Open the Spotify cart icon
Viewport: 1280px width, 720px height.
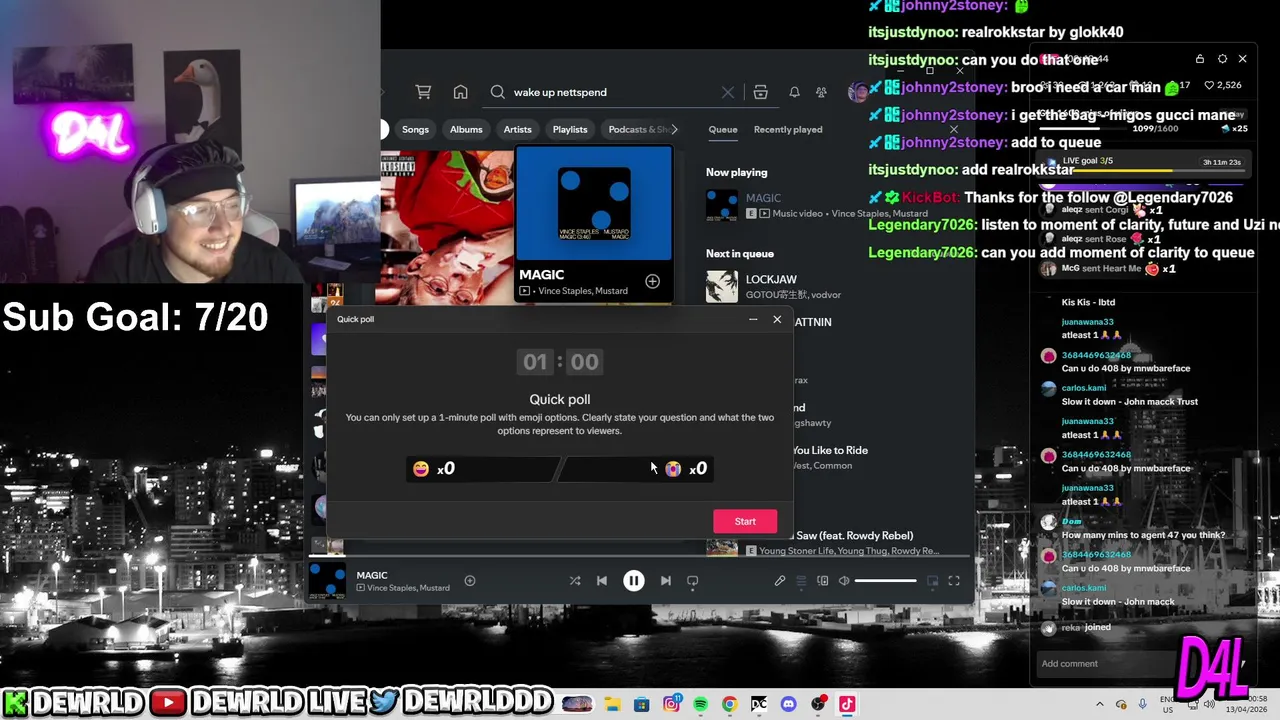424,92
